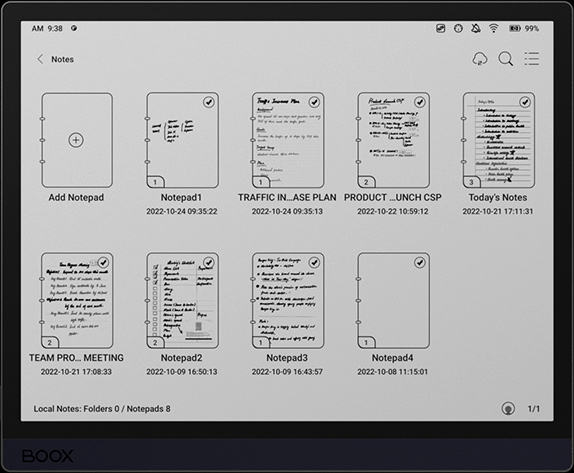Toggle the Notepad2 selection checkmark
This screenshot has height=473, width=574.
pos(209,262)
